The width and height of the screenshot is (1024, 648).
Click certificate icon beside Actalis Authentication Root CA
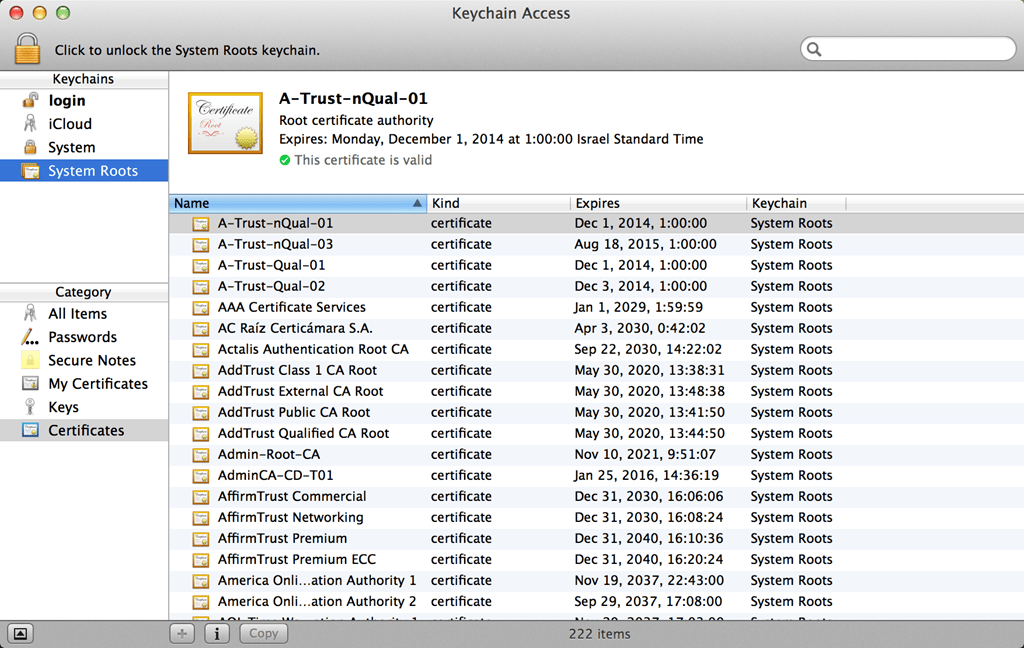click(x=200, y=350)
